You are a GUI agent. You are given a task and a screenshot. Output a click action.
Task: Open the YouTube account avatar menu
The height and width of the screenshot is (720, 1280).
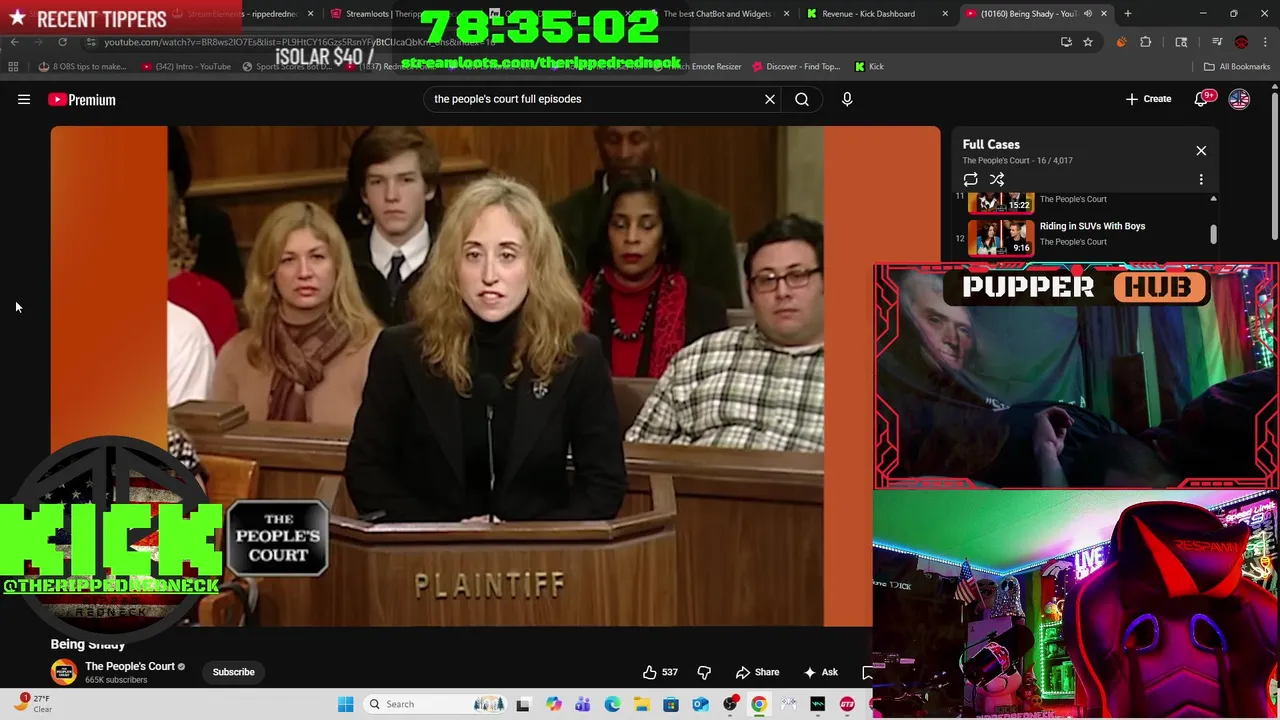tap(1239, 99)
